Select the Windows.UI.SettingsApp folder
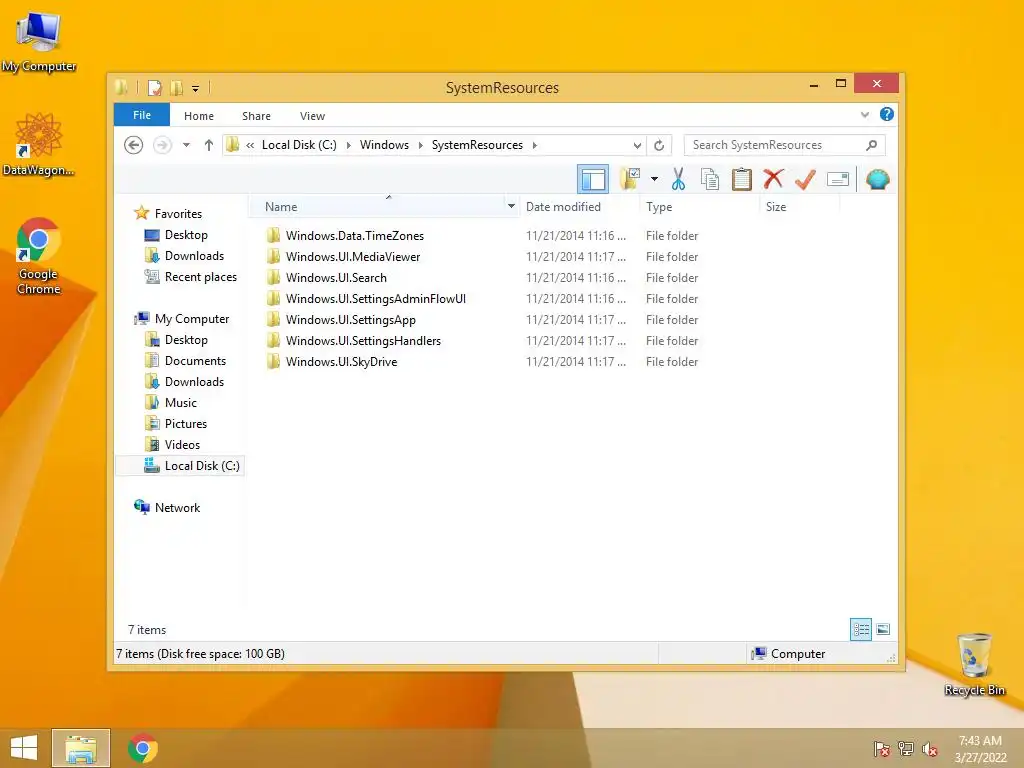 350,319
